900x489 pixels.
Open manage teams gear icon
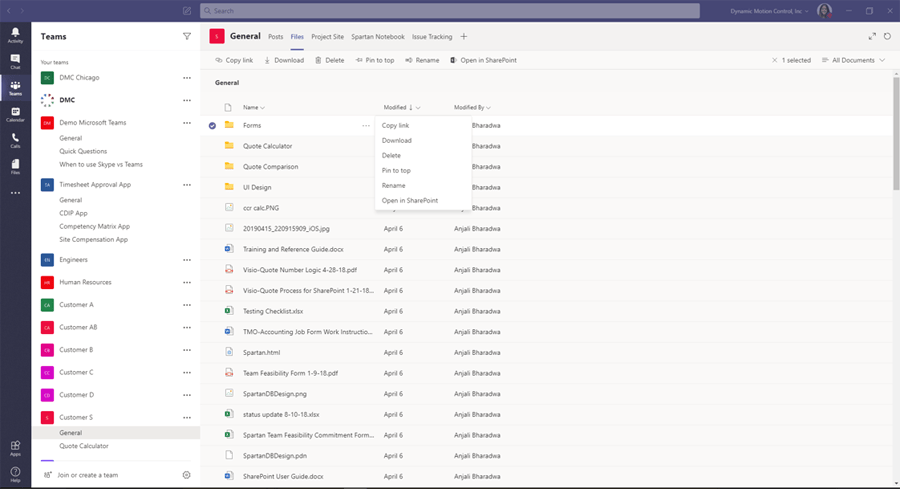tap(187, 475)
